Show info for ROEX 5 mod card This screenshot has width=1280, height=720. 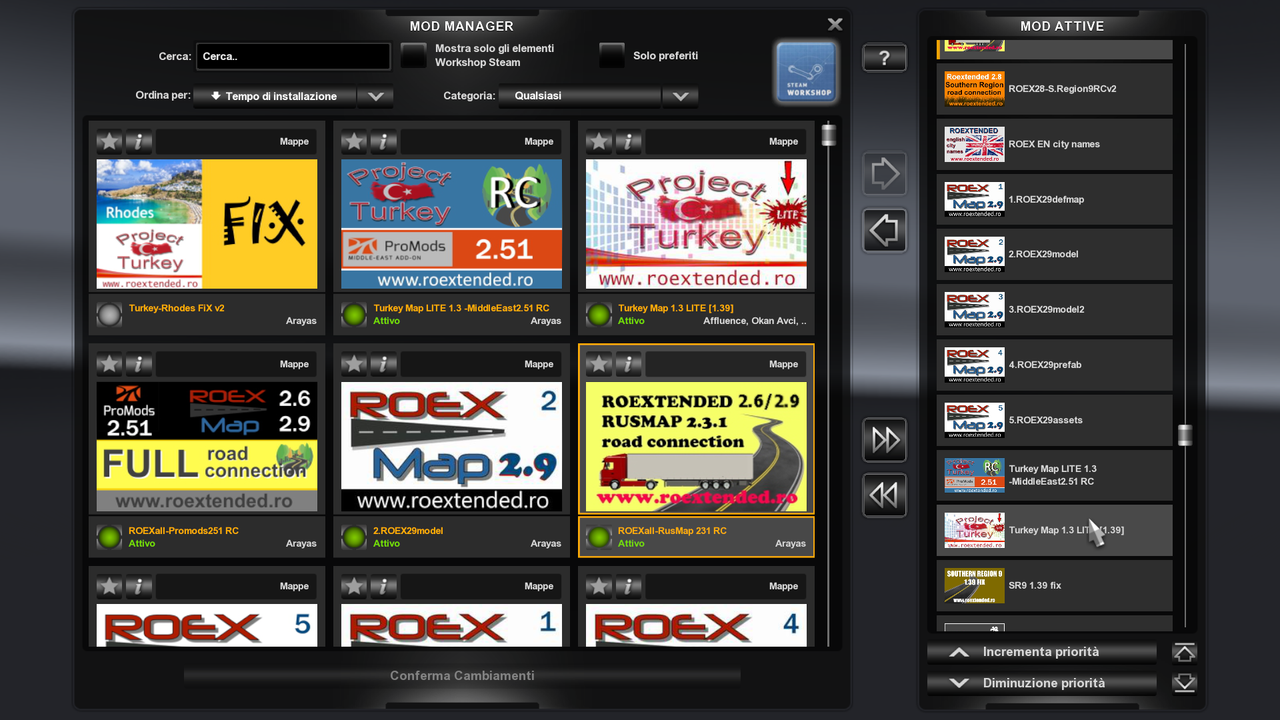pyautogui.click(x=139, y=587)
